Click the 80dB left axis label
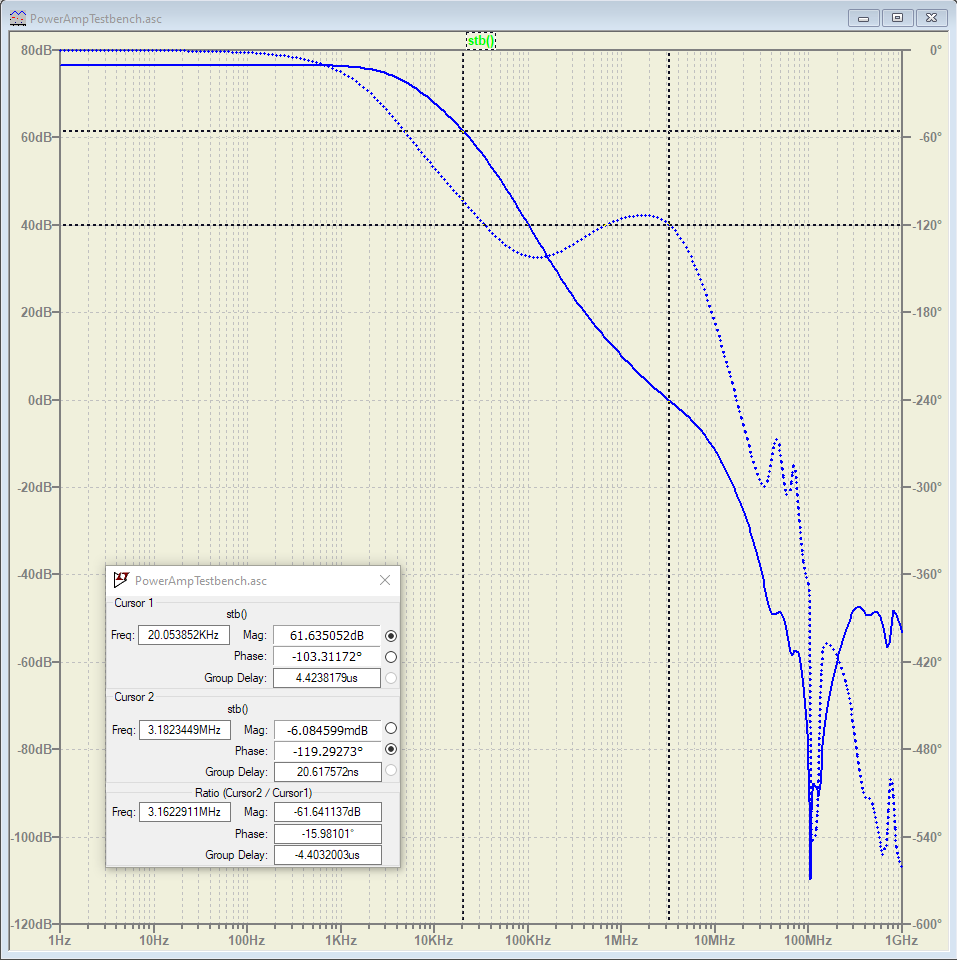The width and height of the screenshot is (957, 960). (x=36, y=50)
